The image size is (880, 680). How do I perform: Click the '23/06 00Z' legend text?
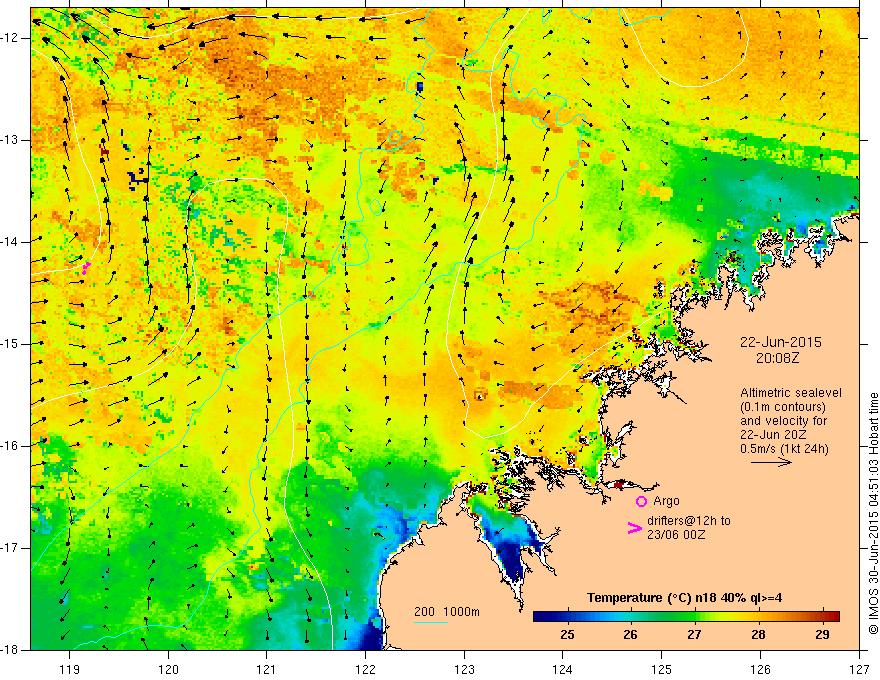pos(676,535)
